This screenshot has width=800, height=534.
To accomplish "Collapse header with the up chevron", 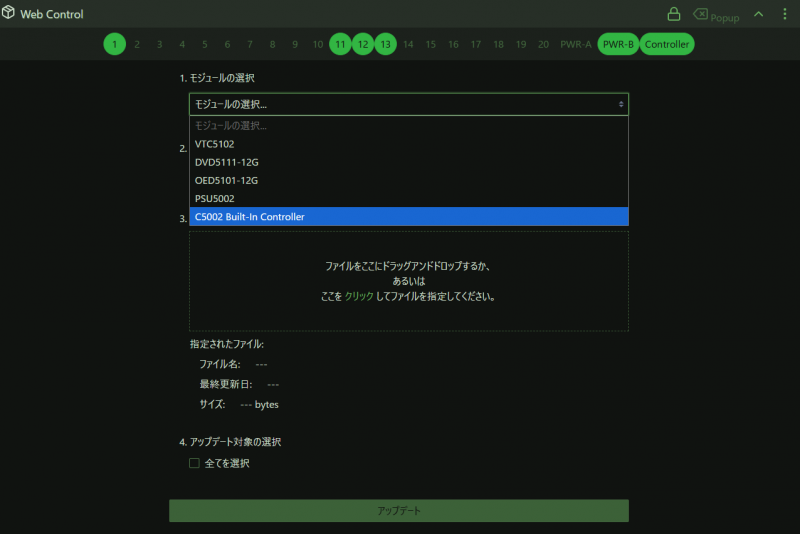I will [x=758, y=15].
